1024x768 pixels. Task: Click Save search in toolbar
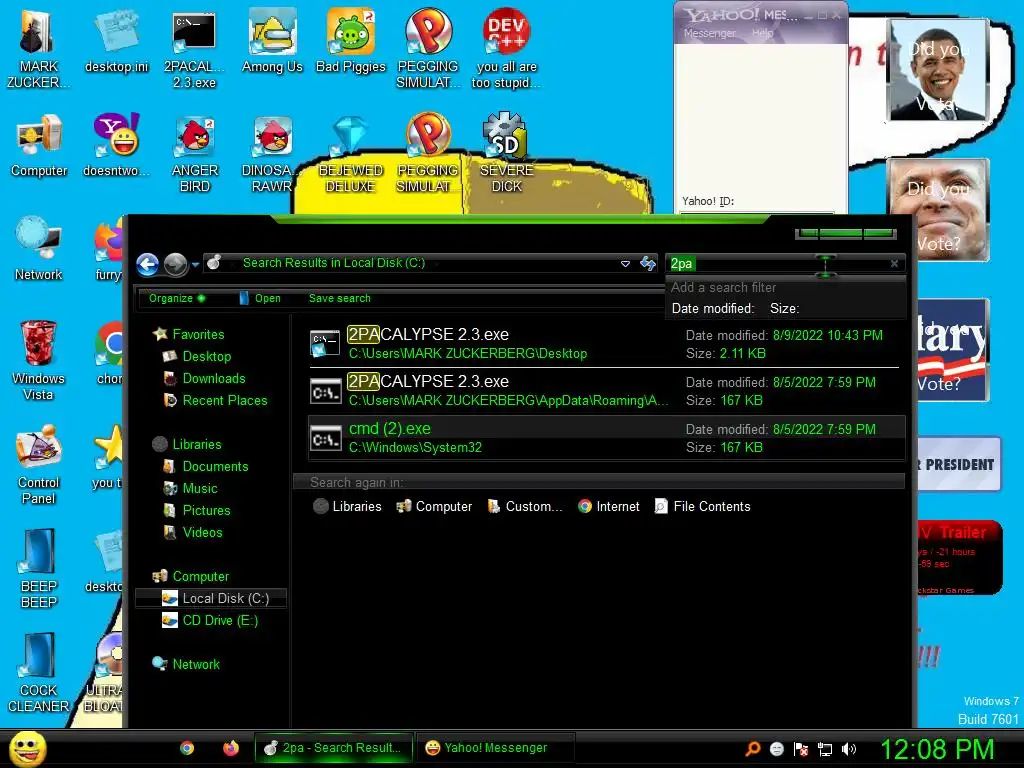[x=340, y=298]
